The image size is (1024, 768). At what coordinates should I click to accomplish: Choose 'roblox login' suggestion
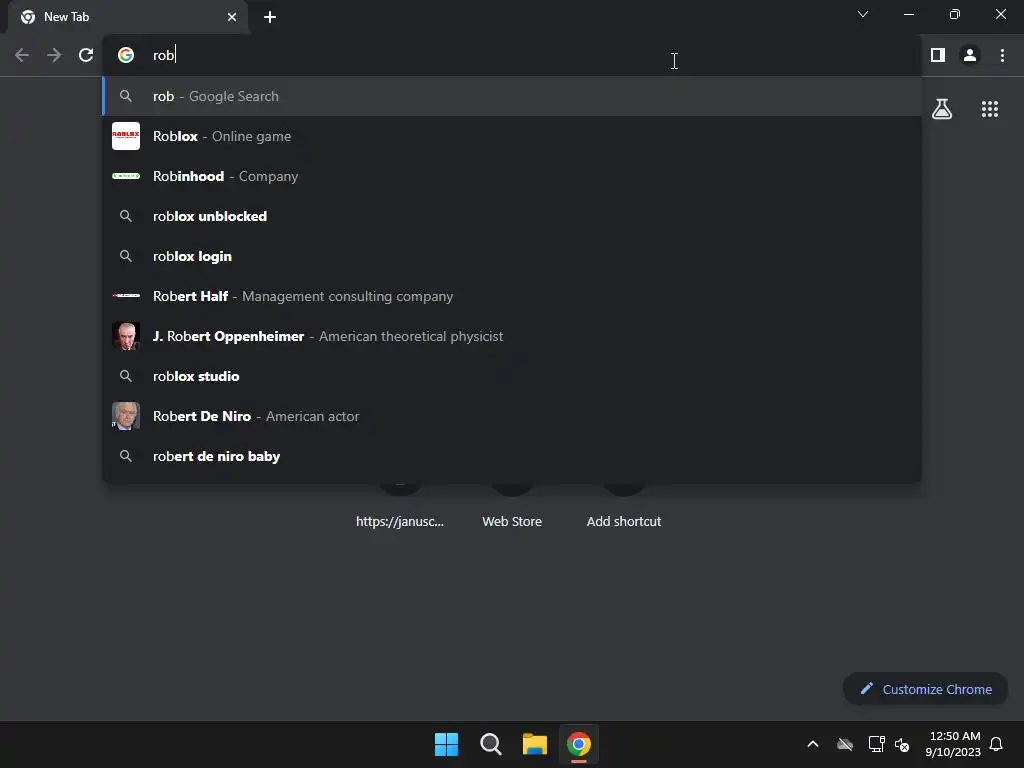click(512, 256)
